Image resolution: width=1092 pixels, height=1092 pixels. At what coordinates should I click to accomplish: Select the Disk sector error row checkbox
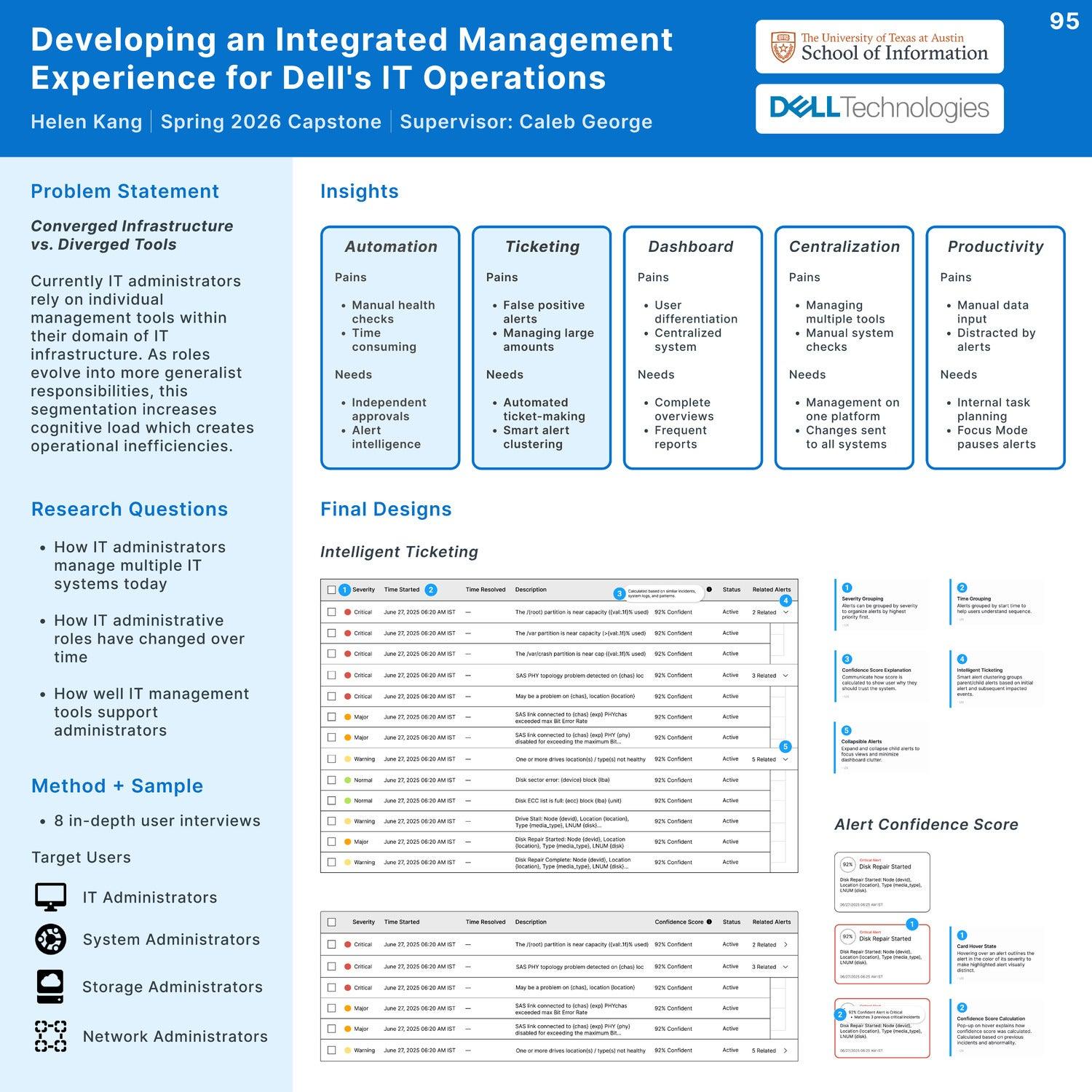(331, 780)
